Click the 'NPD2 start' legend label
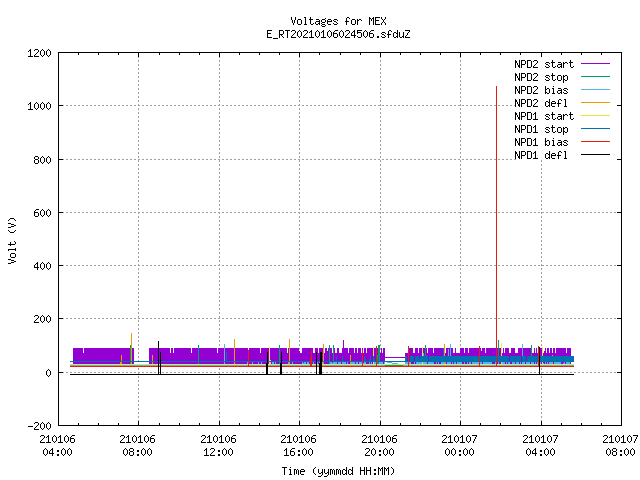Image resolution: width=640 pixels, height=480 pixels. tap(544, 64)
